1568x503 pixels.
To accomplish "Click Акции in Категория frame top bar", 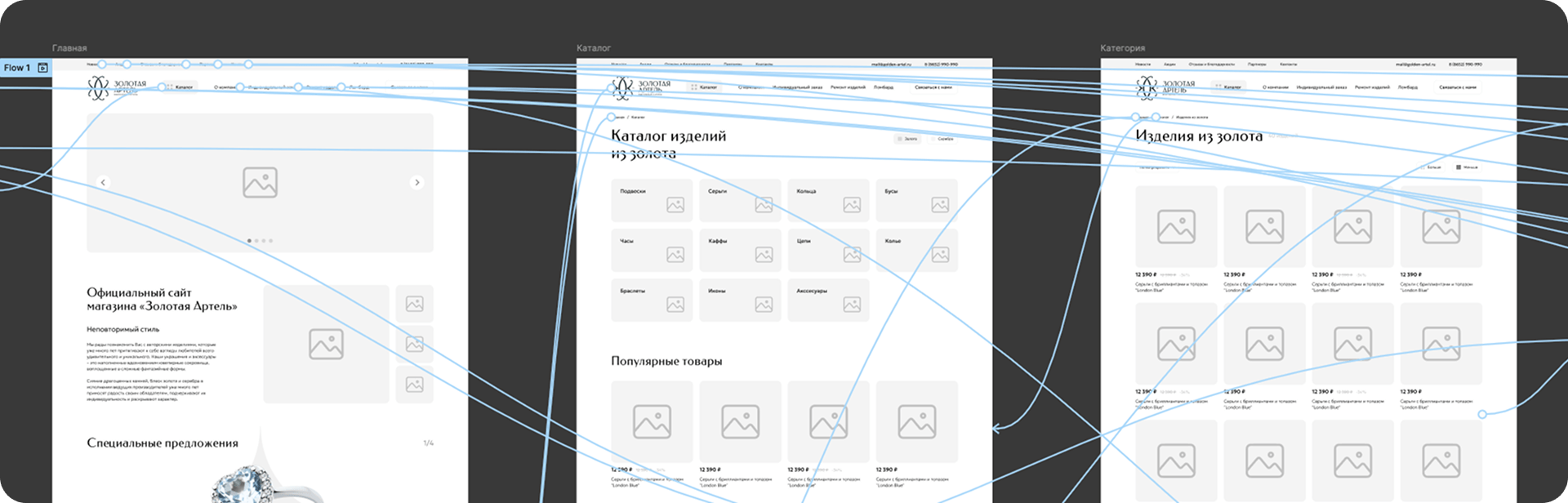I will pos(1169,64).
